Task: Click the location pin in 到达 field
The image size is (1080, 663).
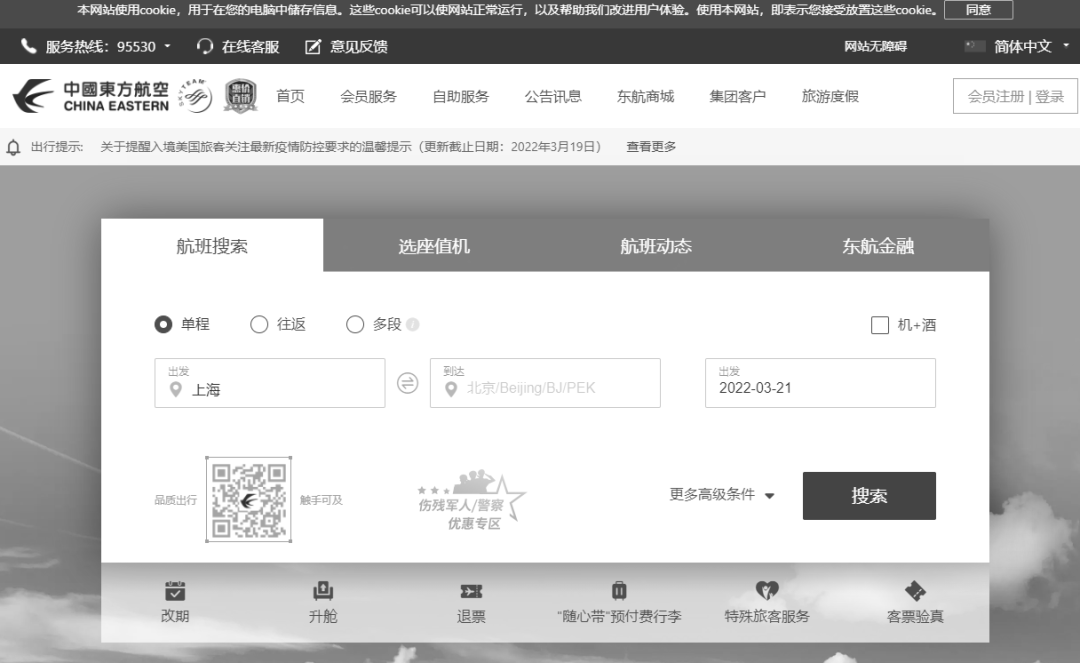Action: [x=451, y=390]
